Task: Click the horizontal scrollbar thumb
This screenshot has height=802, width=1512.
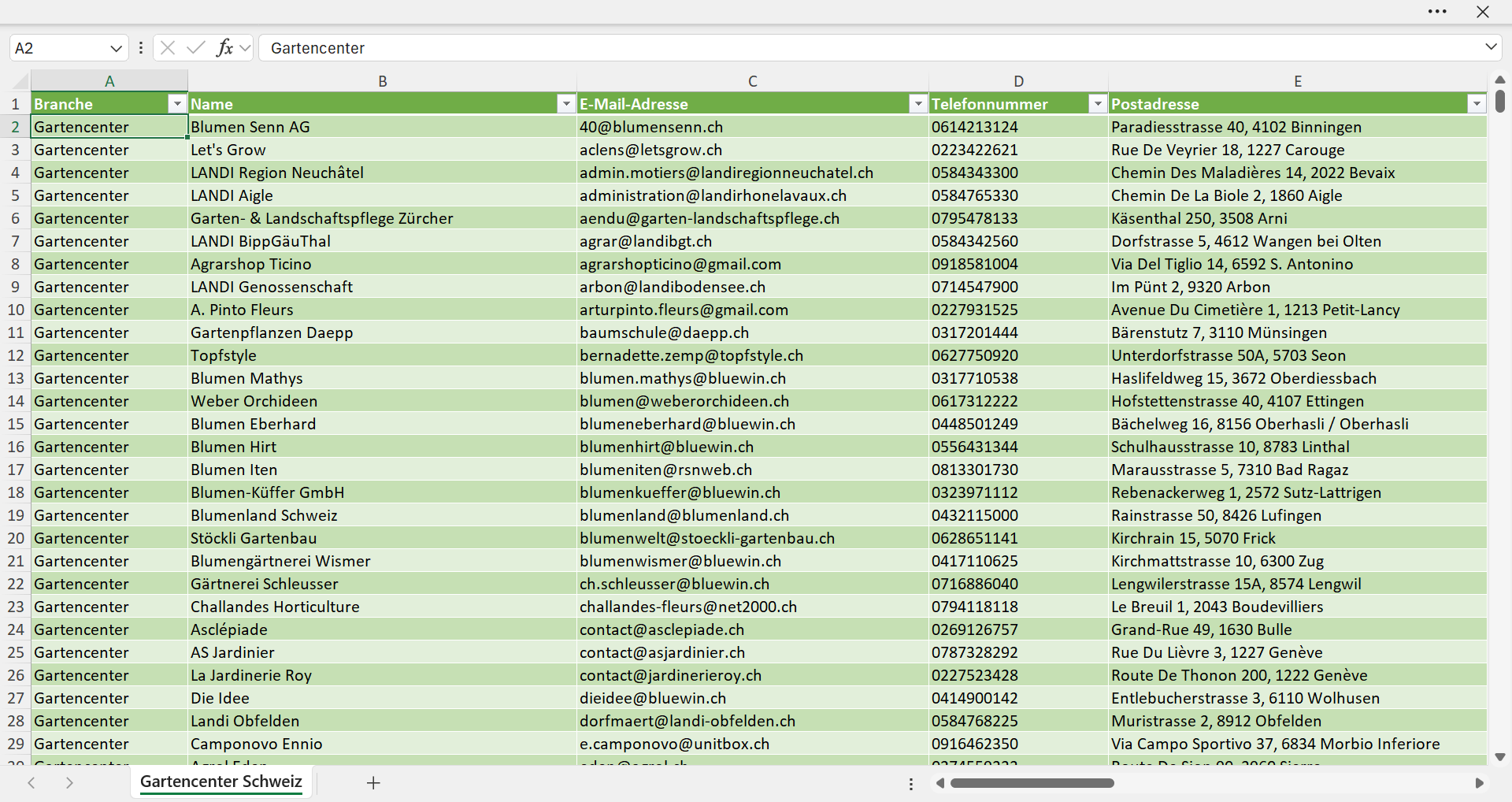Action: pyautogui.click(x=1032, y=783)
